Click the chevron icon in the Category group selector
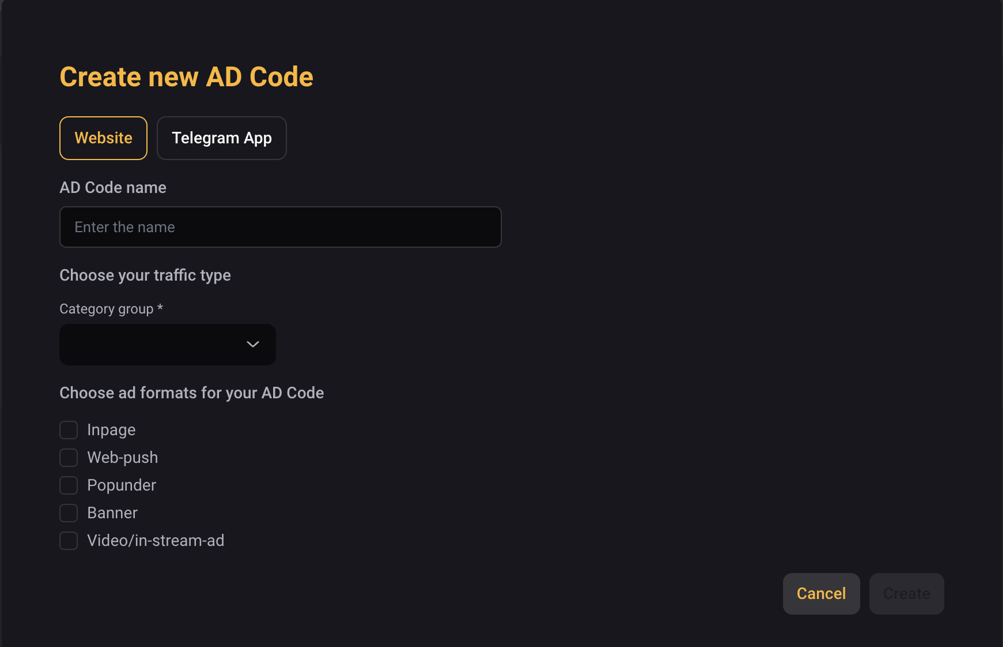 (252, 344)
